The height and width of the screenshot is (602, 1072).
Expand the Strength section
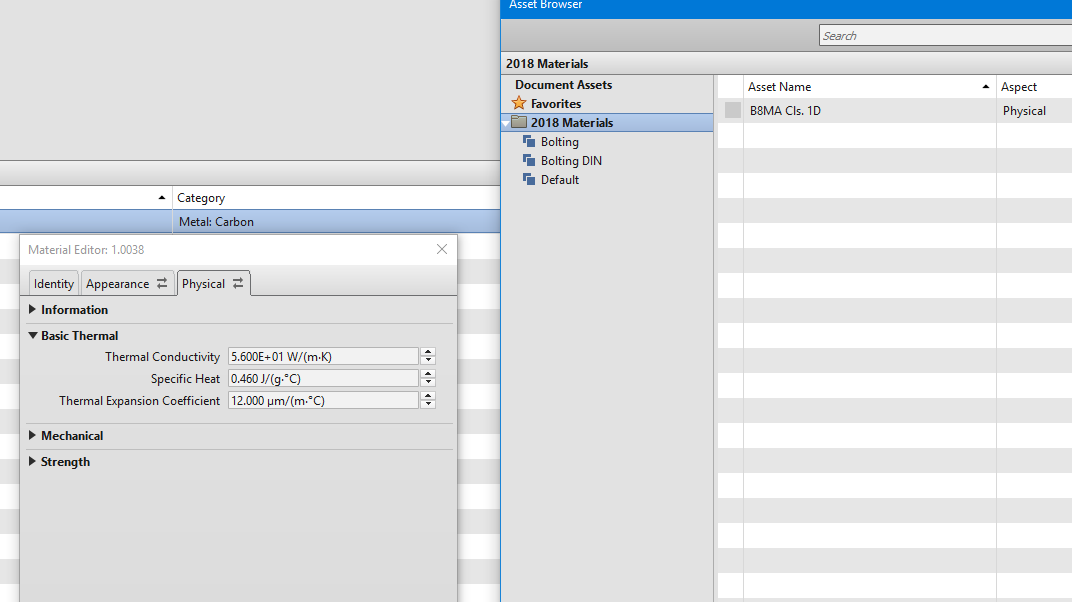pyautogui.click(x=32, y=461)
